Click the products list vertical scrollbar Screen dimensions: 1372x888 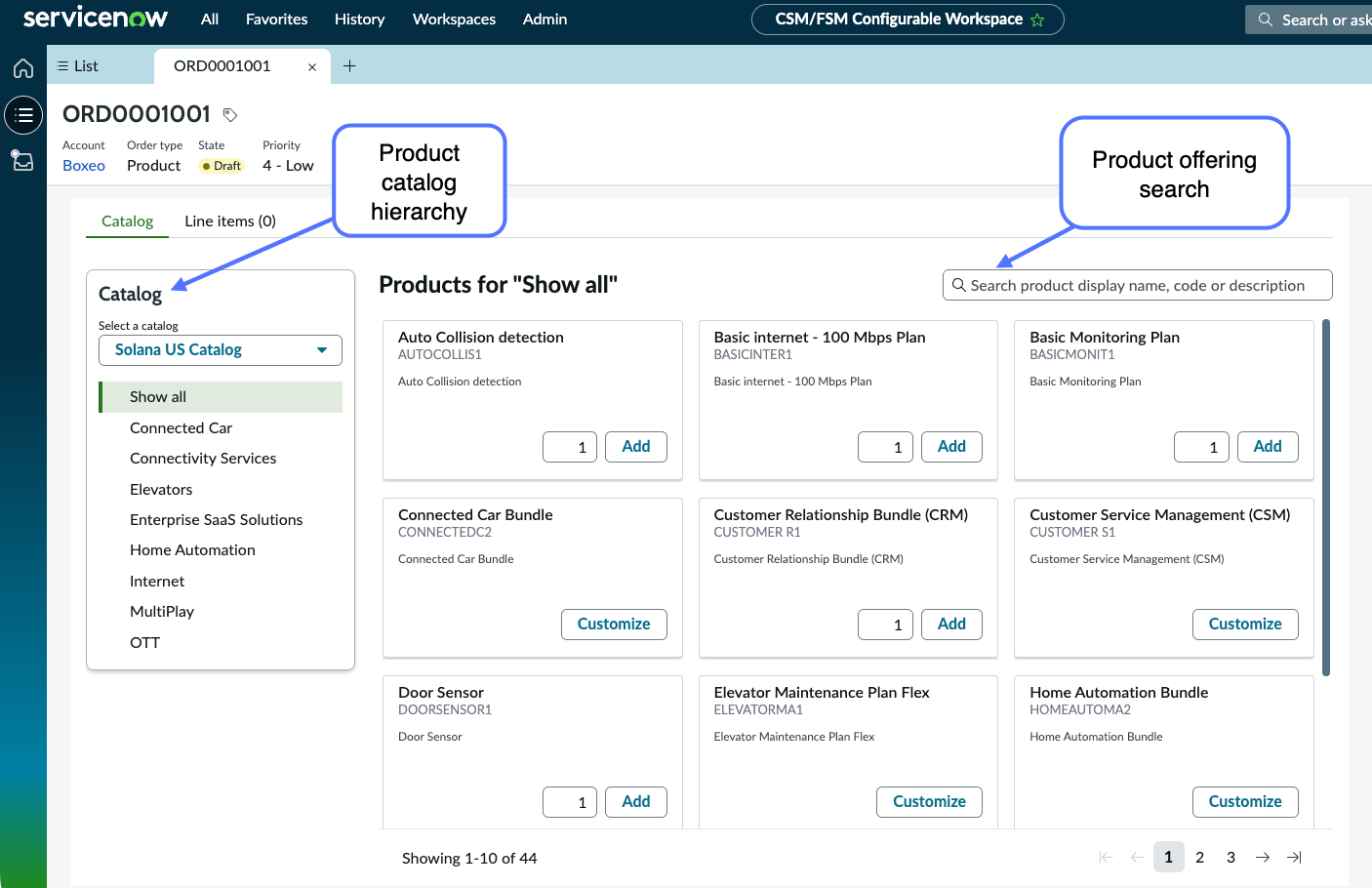coord(1326,498)
